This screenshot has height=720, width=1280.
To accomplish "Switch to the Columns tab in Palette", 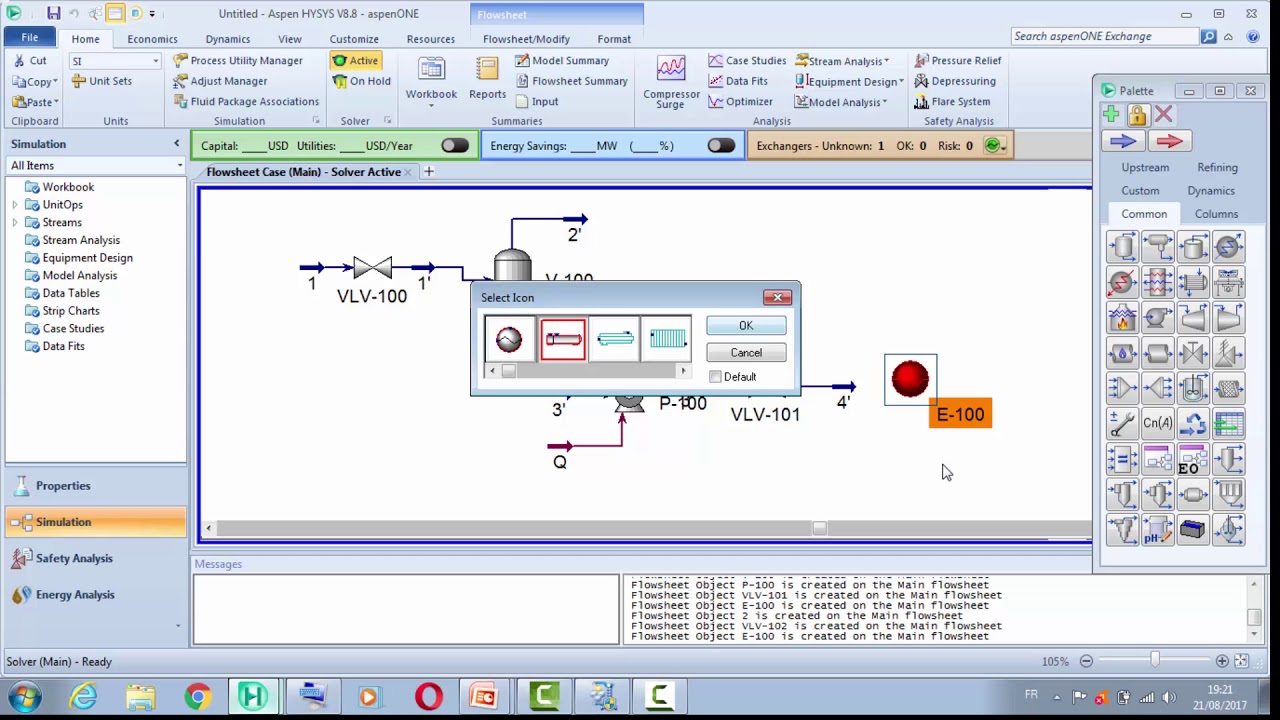I will click(1216, 214).
